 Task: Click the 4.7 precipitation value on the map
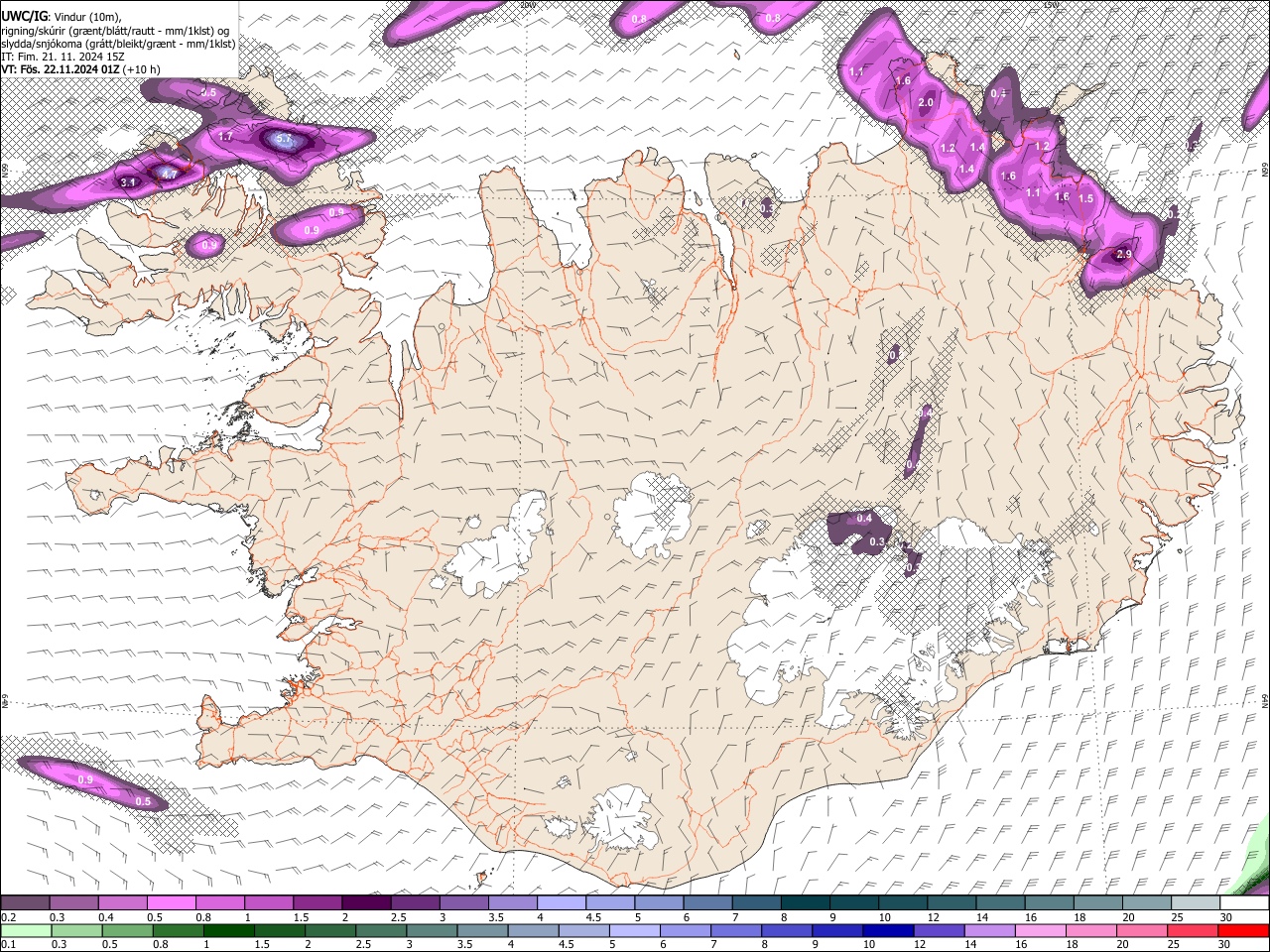click(169, 175)
